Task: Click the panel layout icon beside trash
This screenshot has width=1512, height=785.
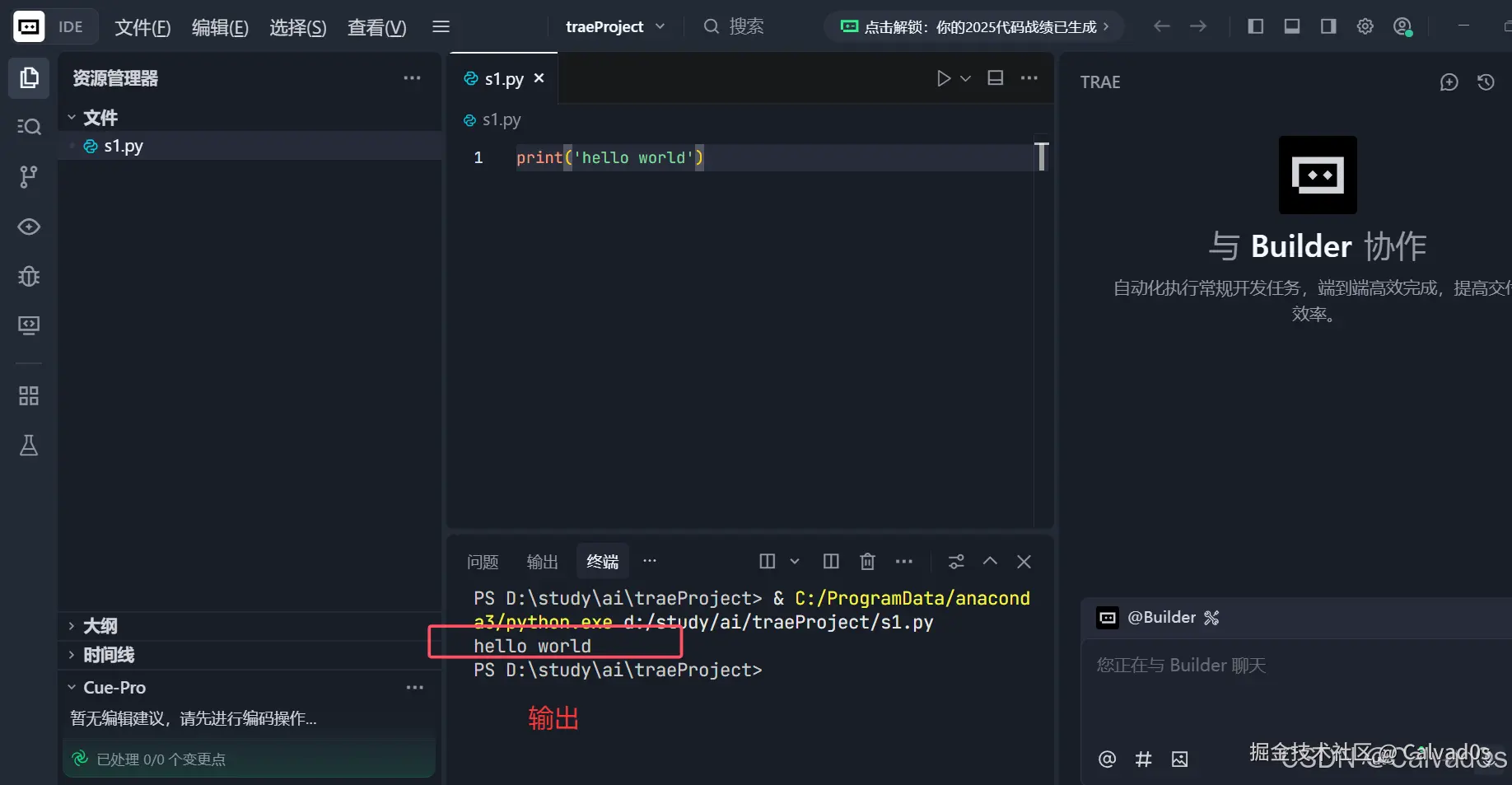Action: pos(831,562)
